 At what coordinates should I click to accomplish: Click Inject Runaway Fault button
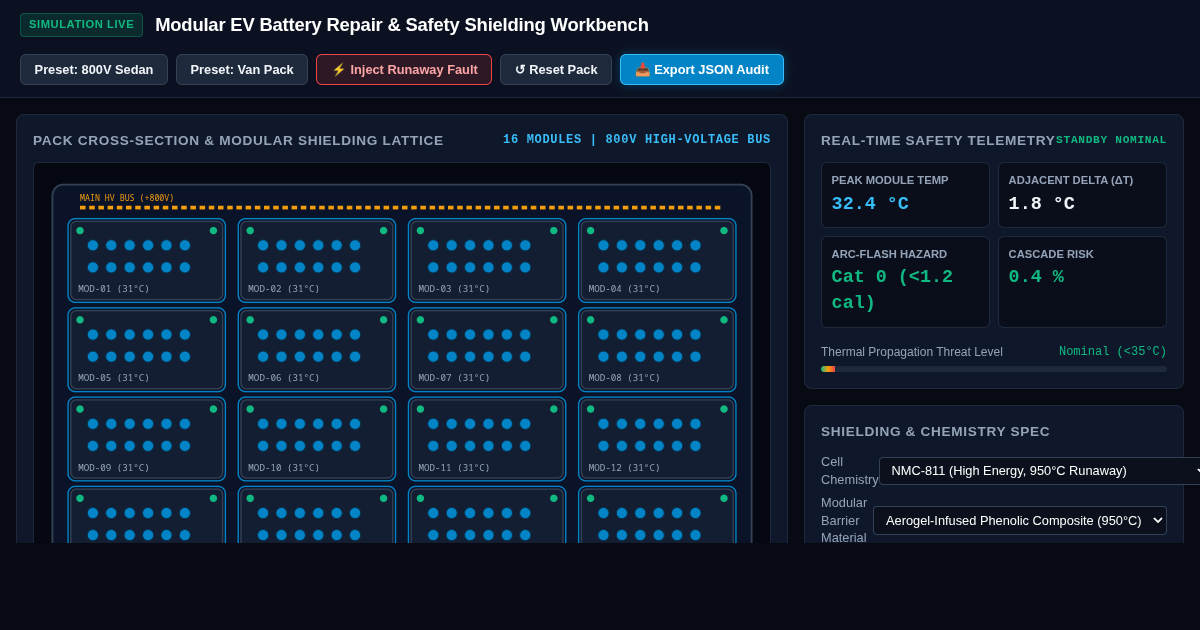coord(404,70)
